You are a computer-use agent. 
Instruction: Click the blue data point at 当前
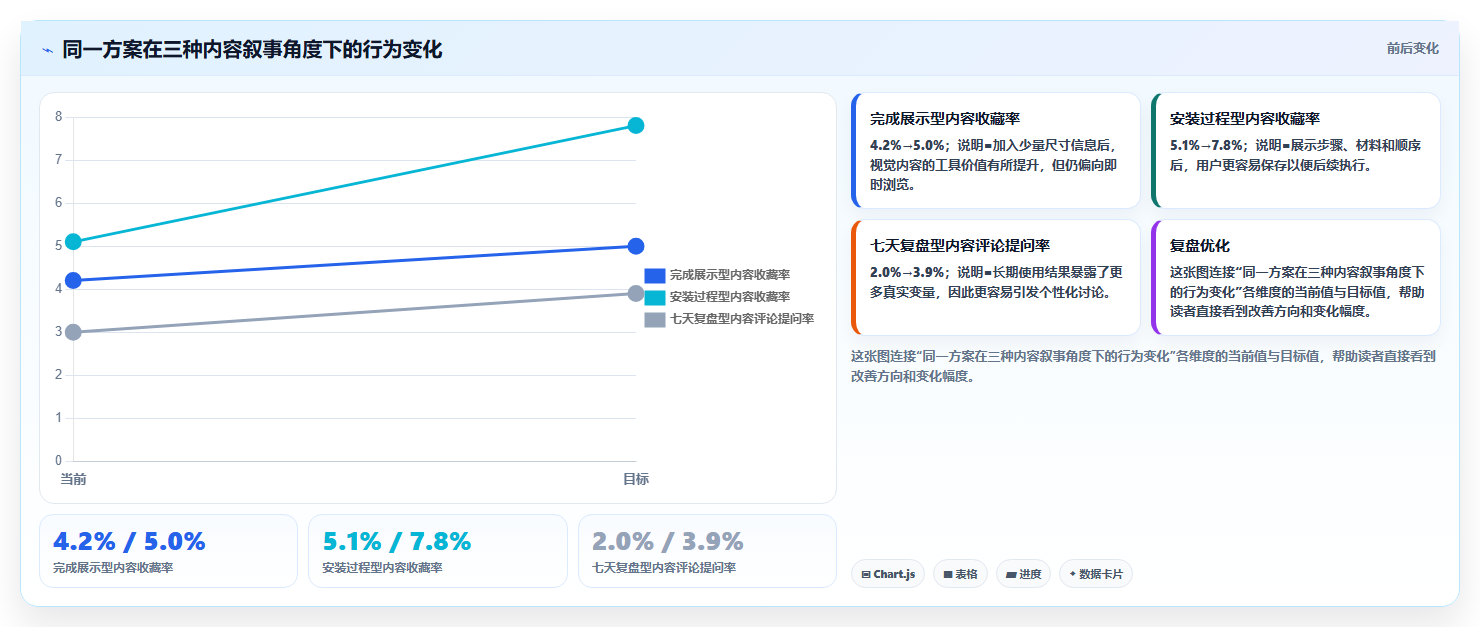73,280
